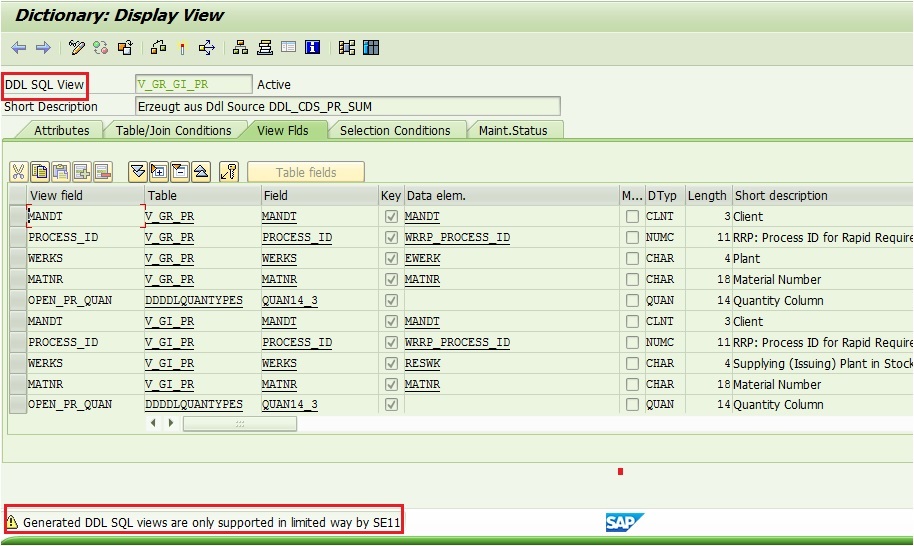Viewport: 914px width, 546px height.
Task: Click the Expand All double-down icon
Action: 138,172
